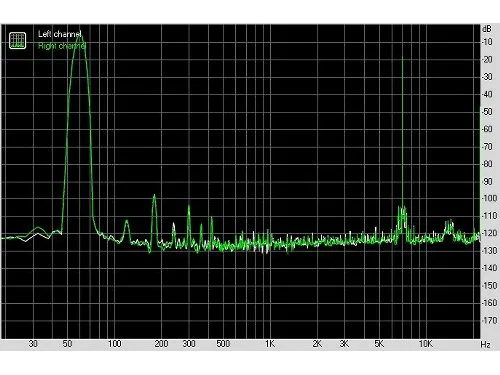Click the tall narrow spike near 7 kHz
This screenshot has height=375, width=500.
(x=403, y=133)
